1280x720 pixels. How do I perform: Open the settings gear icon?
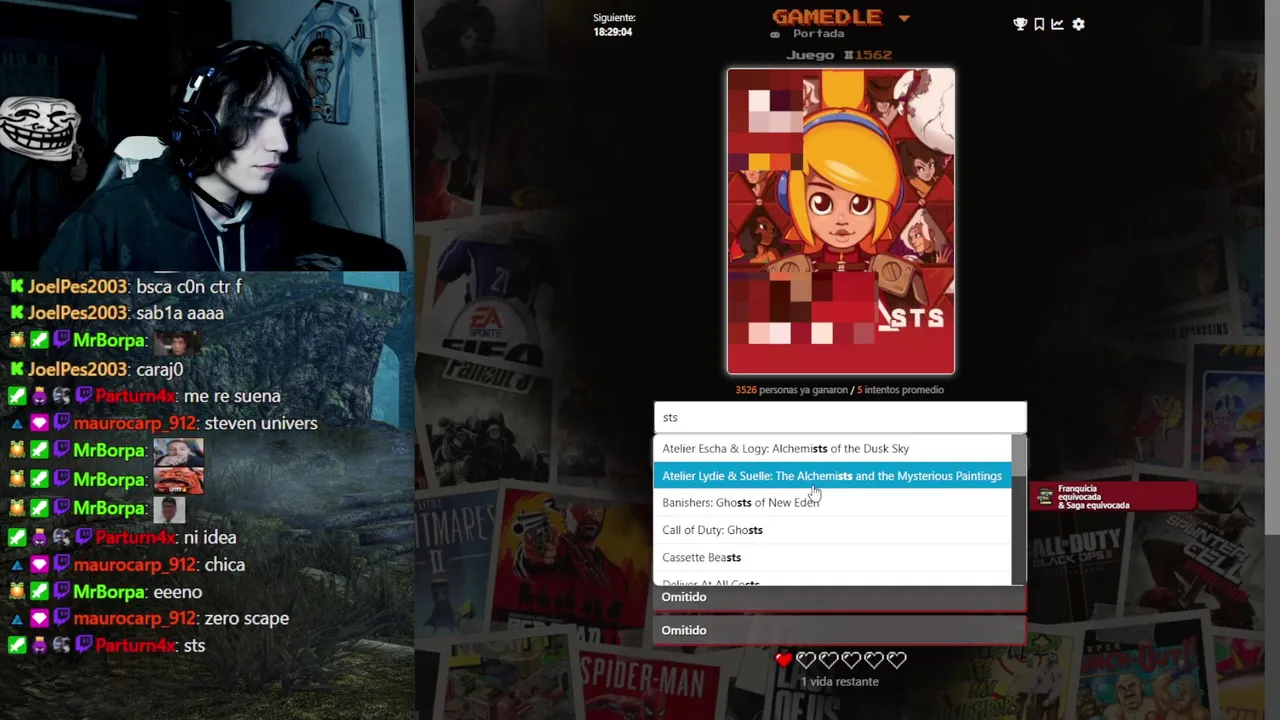pos(1078,24)
